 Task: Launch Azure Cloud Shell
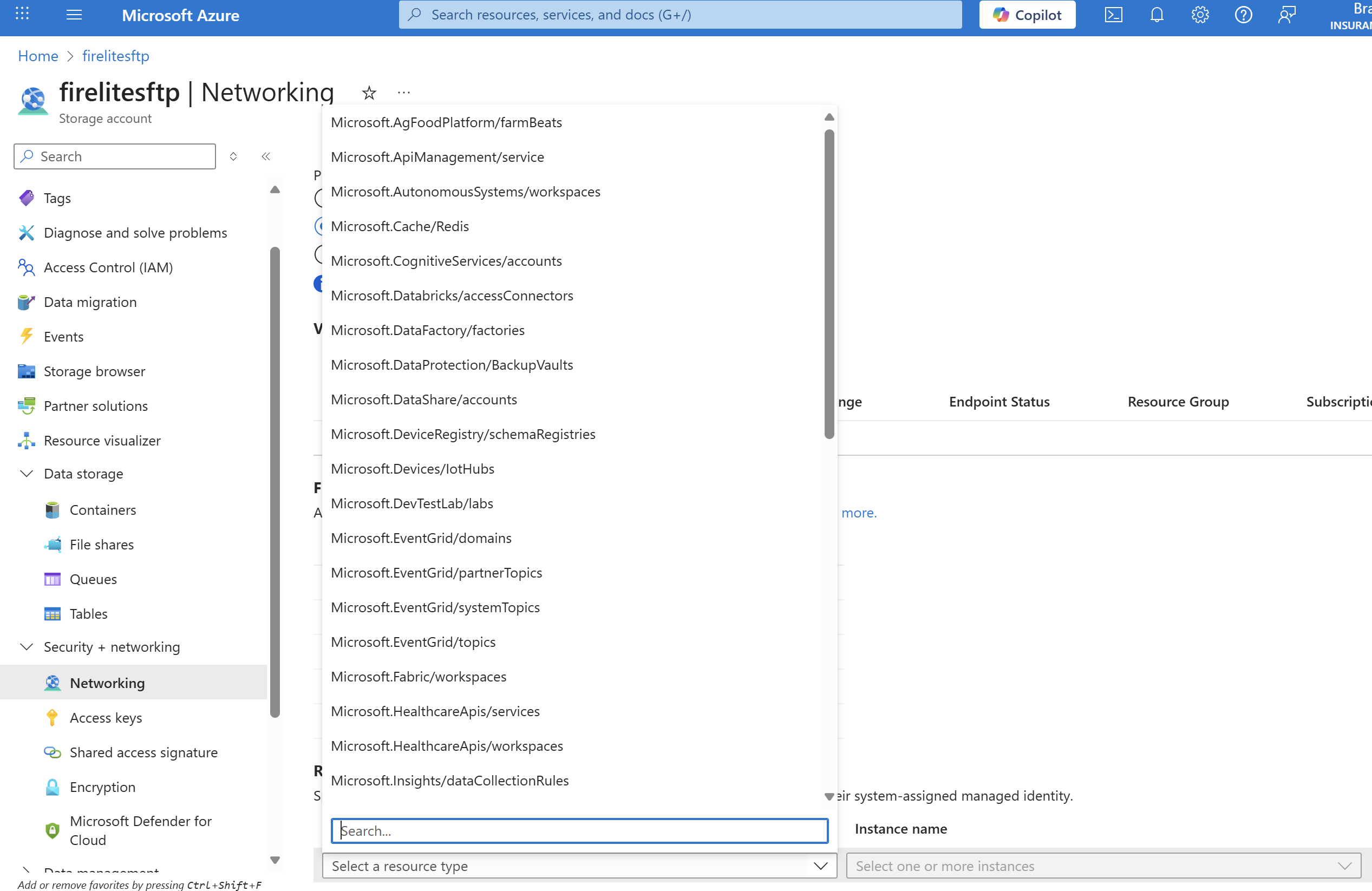[x=1113, y=15]
